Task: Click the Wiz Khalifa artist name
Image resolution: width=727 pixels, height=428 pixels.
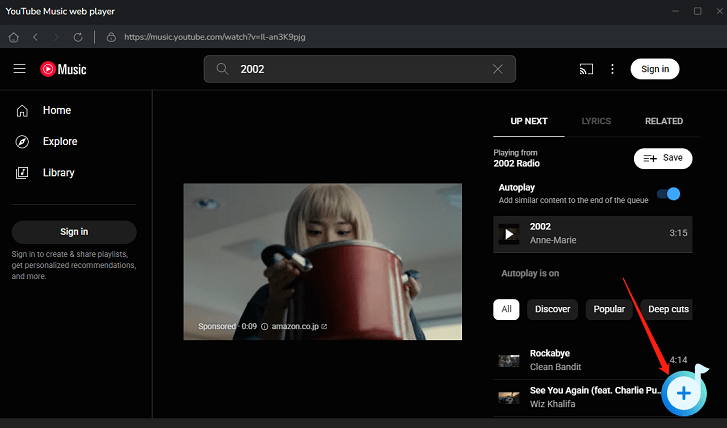Action: (553, 404)
